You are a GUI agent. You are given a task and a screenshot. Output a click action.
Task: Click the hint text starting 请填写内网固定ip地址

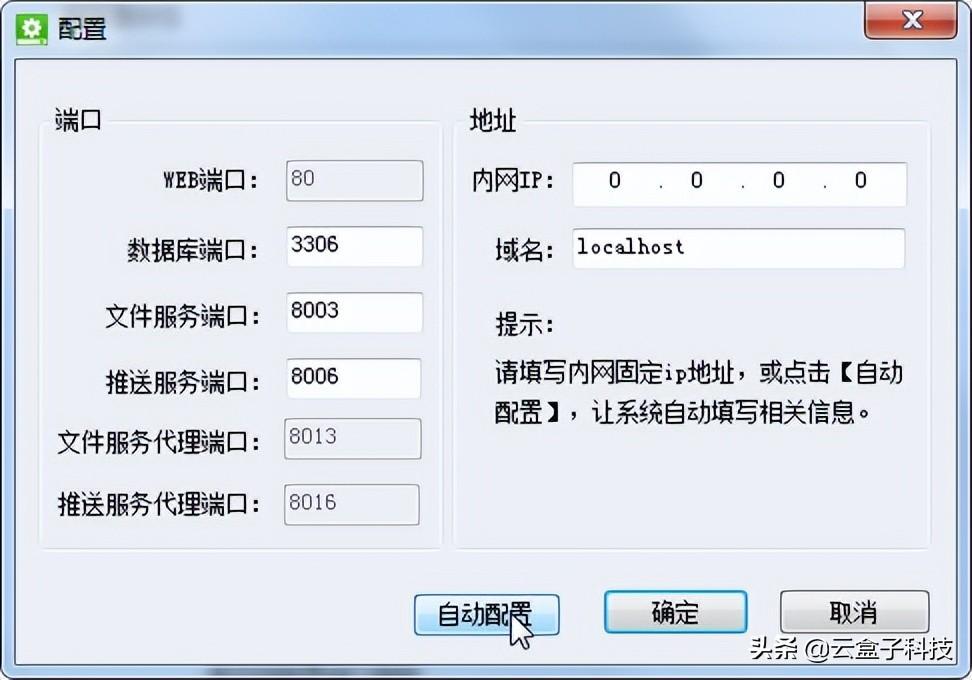tap(698, 392)
